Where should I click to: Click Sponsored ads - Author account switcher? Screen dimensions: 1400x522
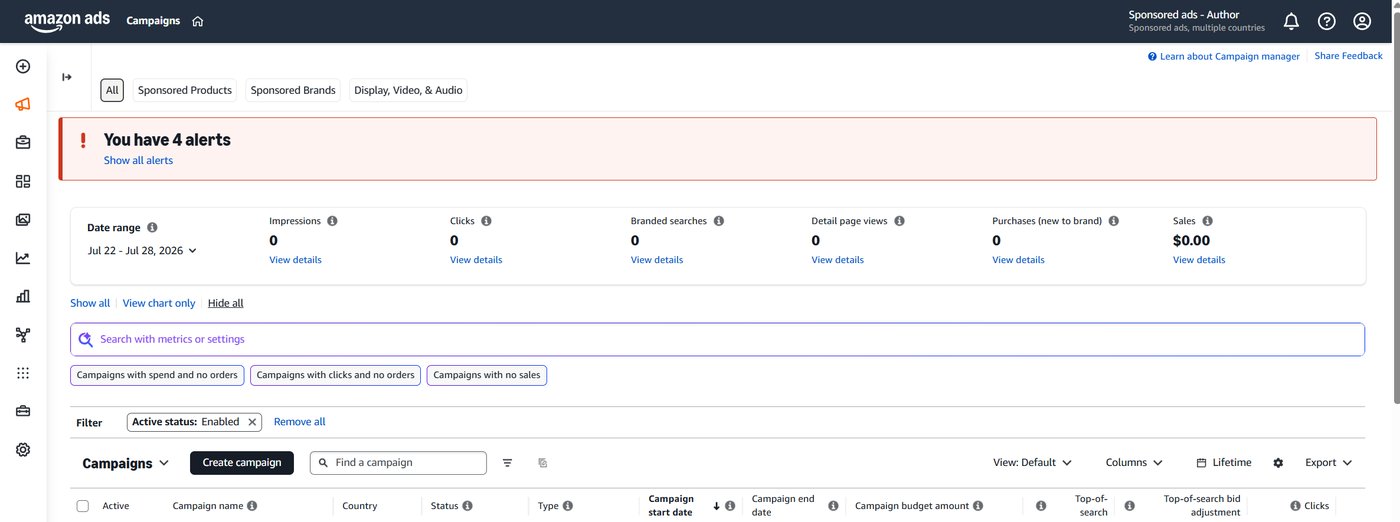[x=1197, y=21]
